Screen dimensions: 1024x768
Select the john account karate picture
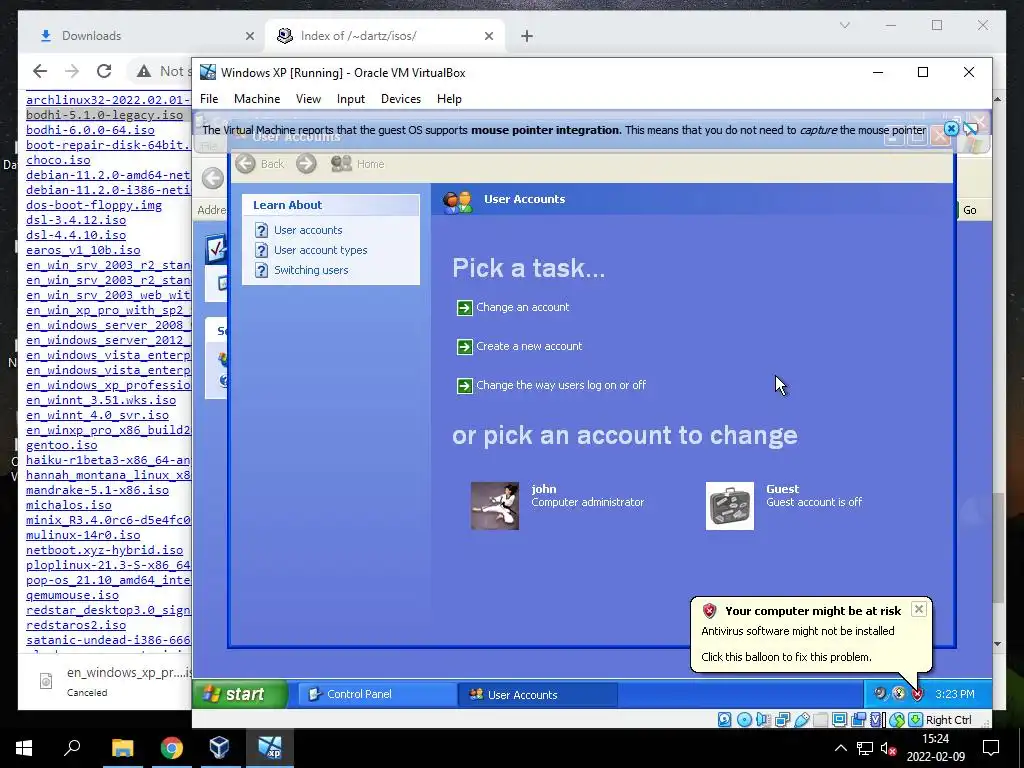[495, 506]
